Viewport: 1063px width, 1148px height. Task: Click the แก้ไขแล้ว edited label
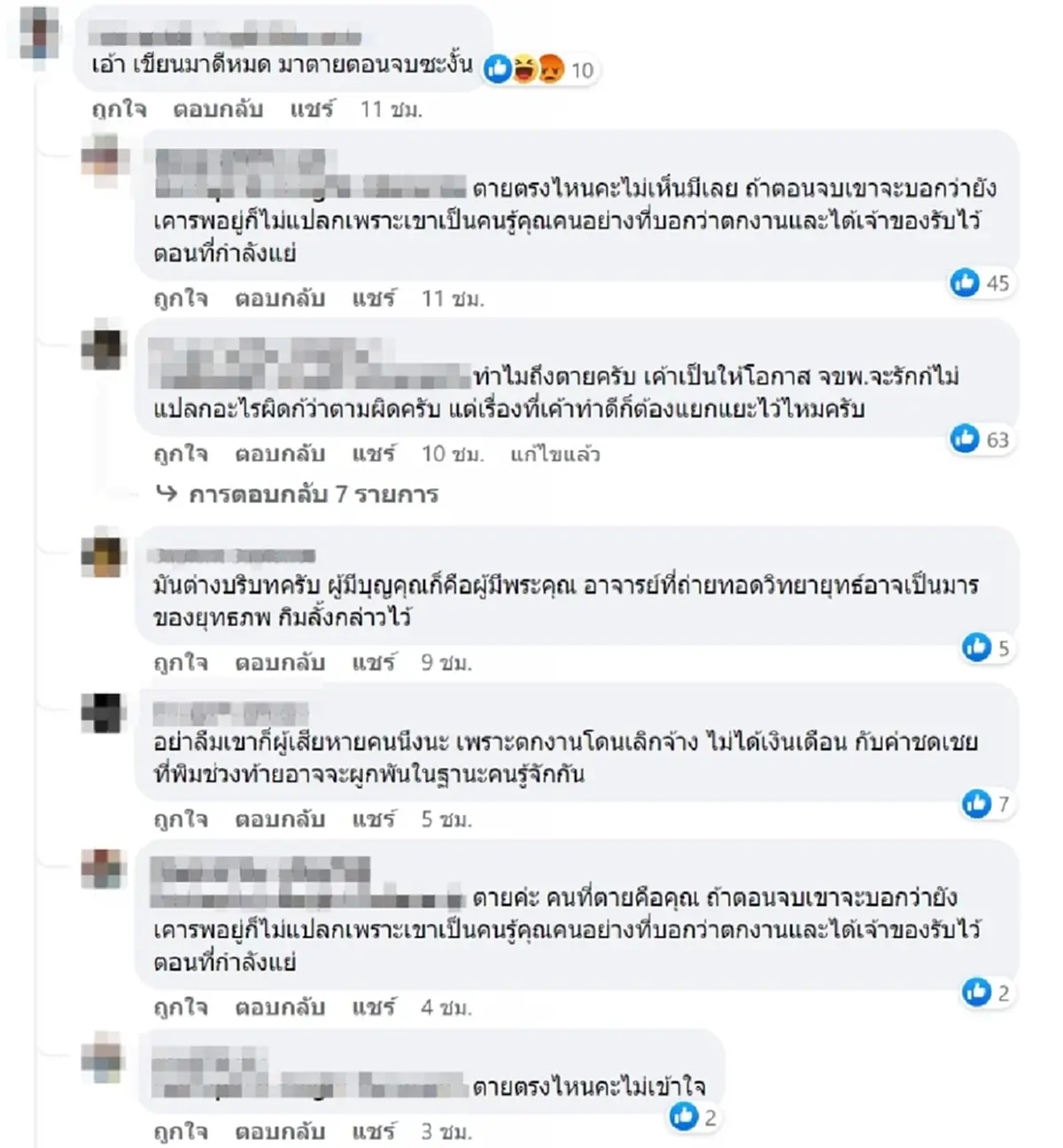[x=556, y=454]
